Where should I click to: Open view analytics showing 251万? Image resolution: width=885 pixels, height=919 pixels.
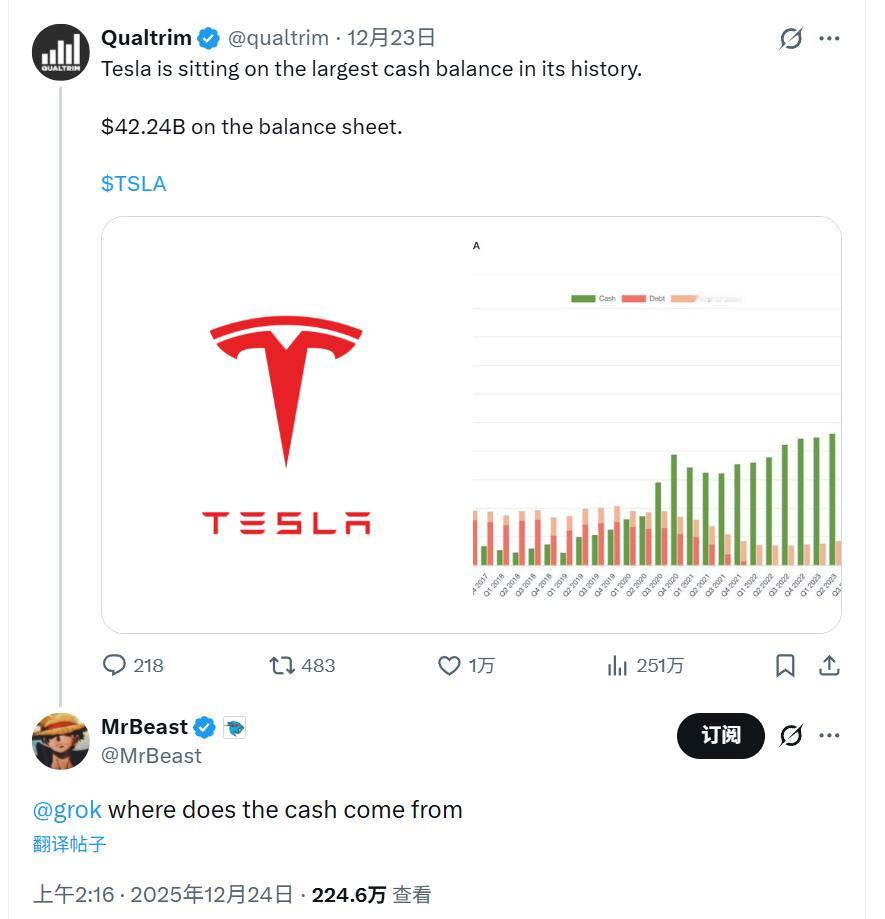coord(618,665)
